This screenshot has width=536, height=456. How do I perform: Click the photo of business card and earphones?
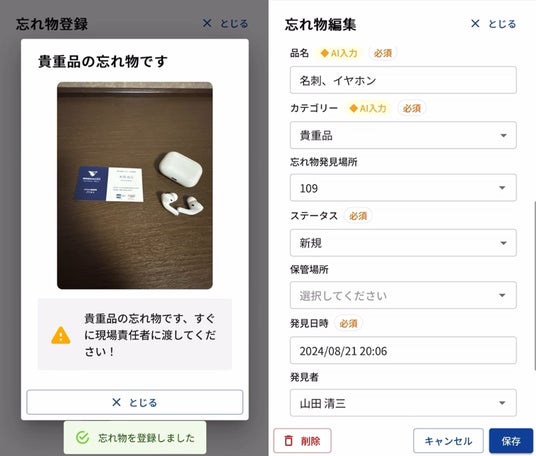(x=135, y=186)
